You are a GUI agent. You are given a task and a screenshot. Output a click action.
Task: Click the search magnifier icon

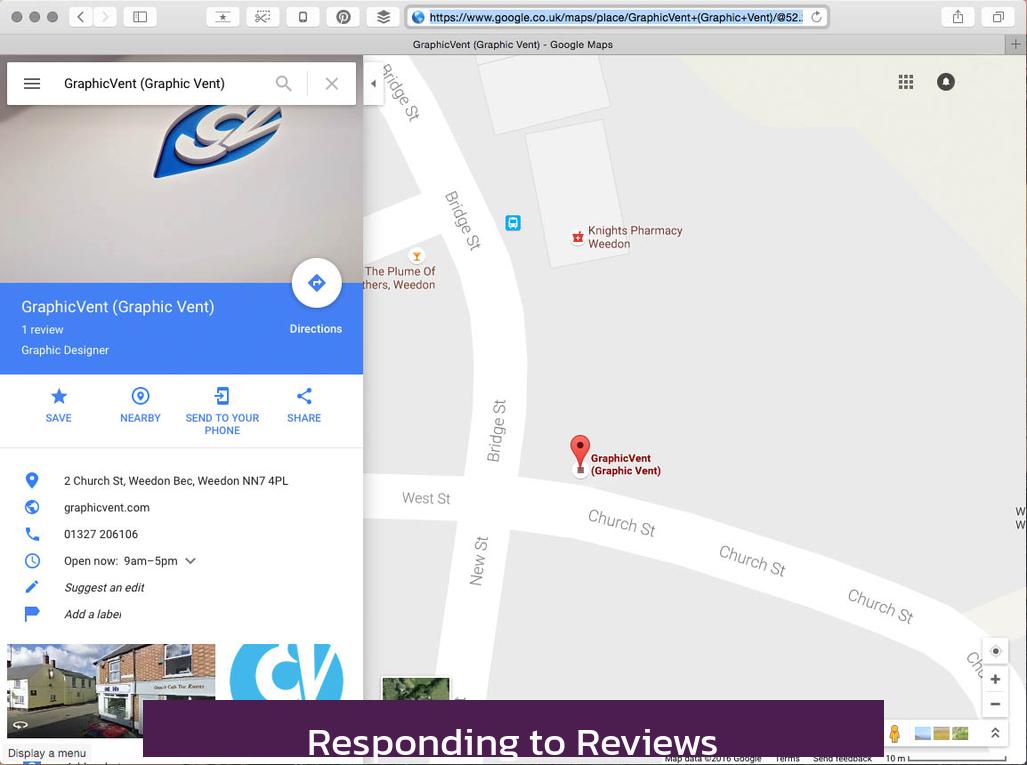pyautogui.click(x=284, y=83)
